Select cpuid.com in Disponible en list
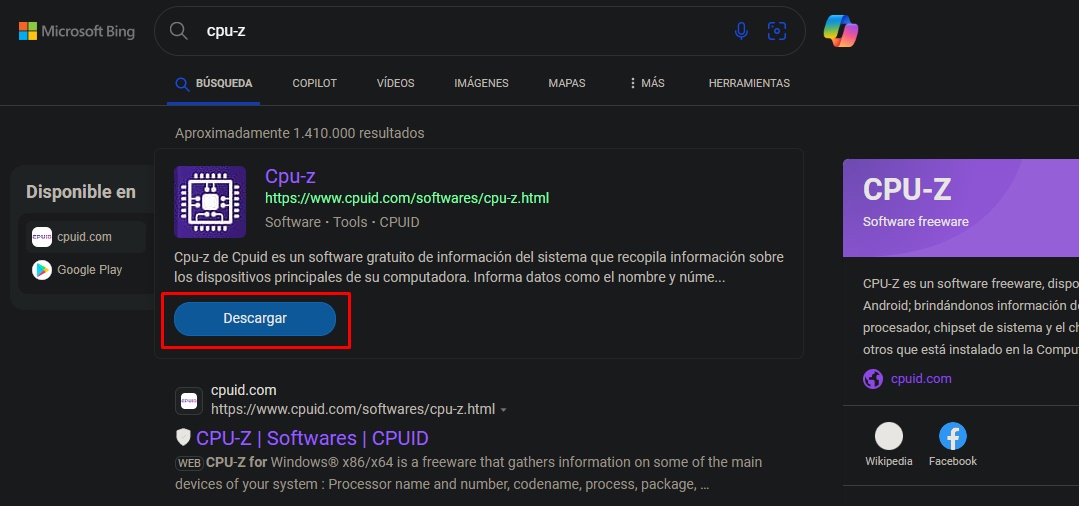The width and height of the screenshot is (1079, 506). tap(86, 237)
